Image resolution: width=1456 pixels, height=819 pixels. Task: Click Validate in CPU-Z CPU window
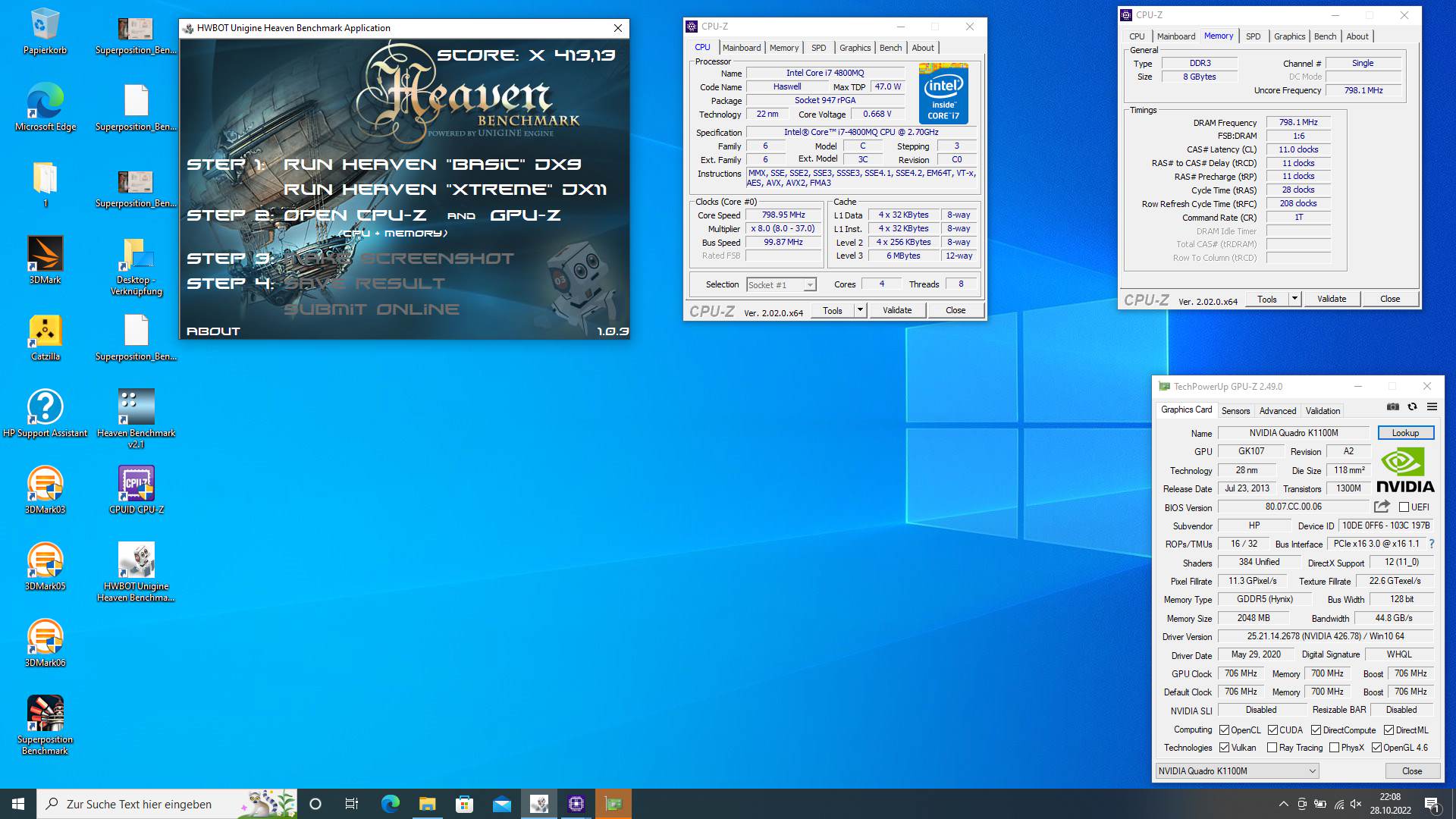tap(897, 310)
